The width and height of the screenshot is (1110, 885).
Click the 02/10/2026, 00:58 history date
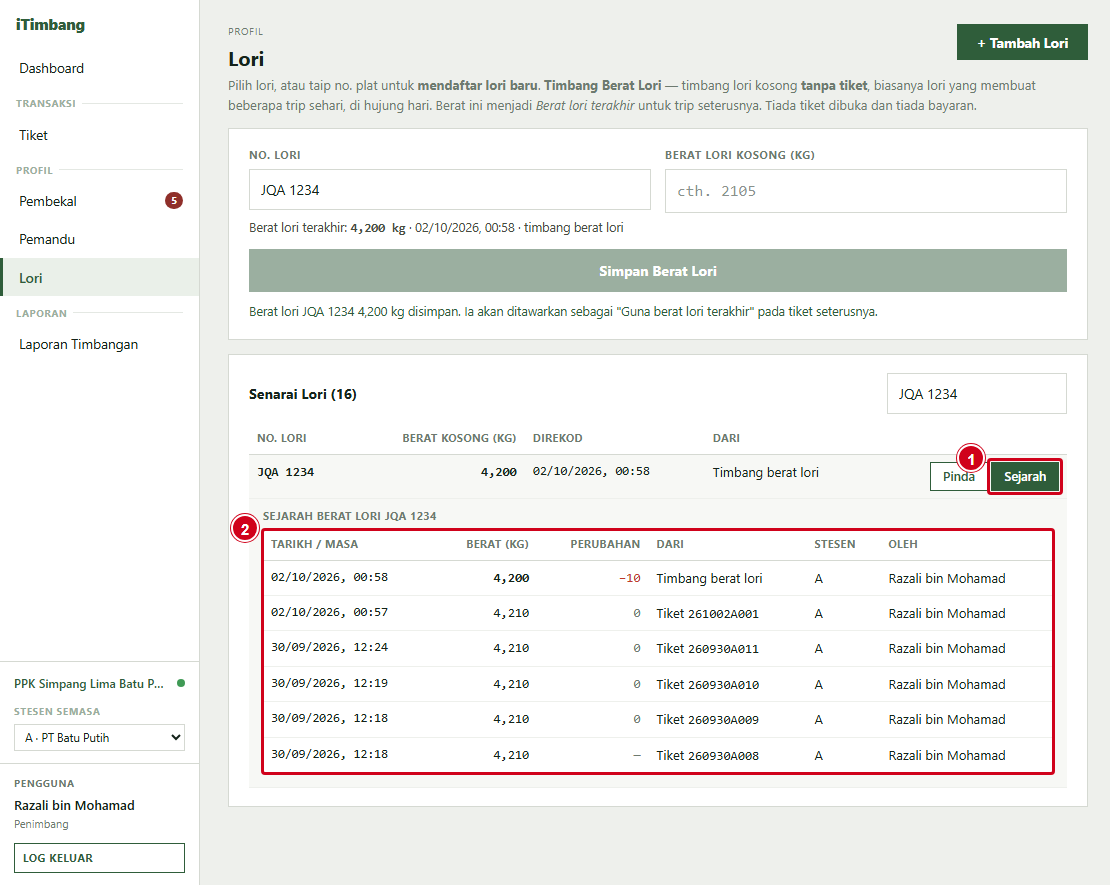[x=329, y=577]
